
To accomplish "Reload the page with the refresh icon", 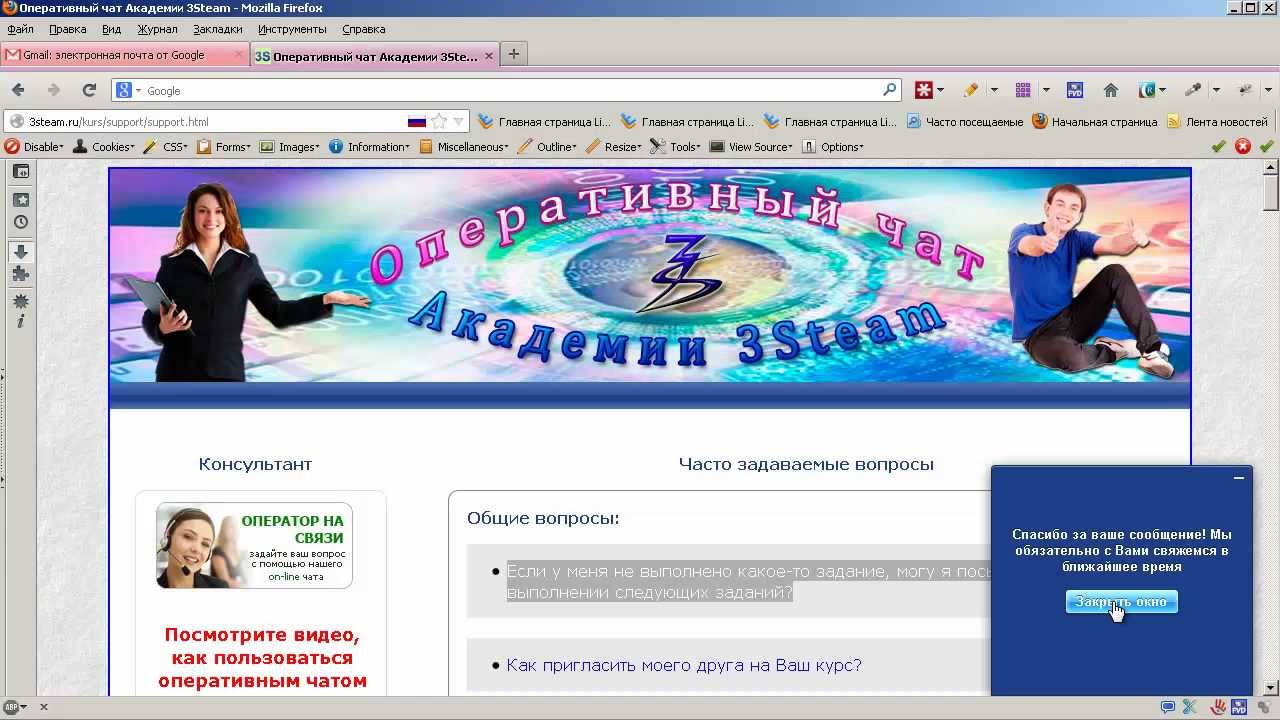I will pos(89,90).
